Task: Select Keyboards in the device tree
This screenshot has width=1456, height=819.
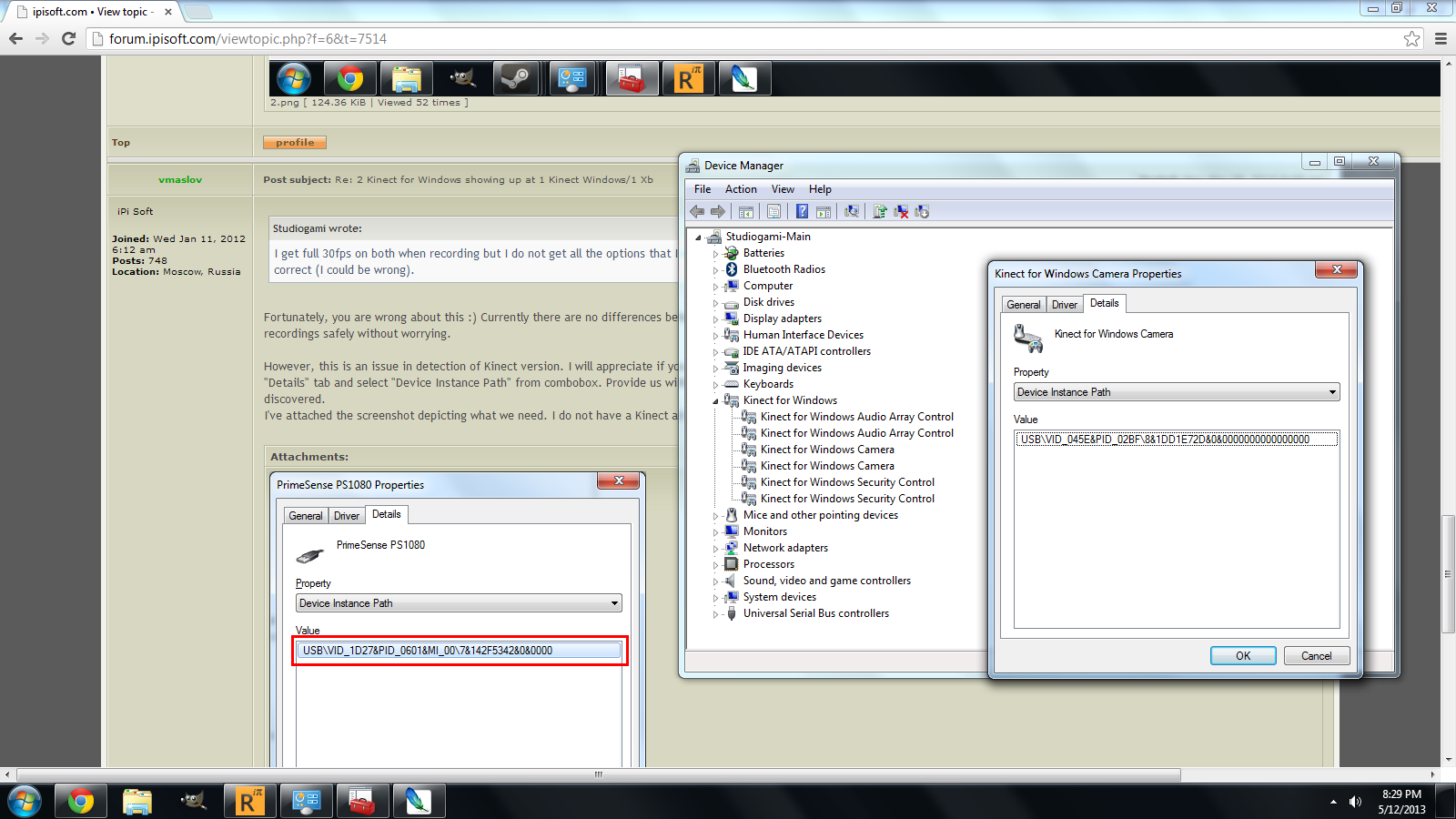Action: click(x=768, y=384)
